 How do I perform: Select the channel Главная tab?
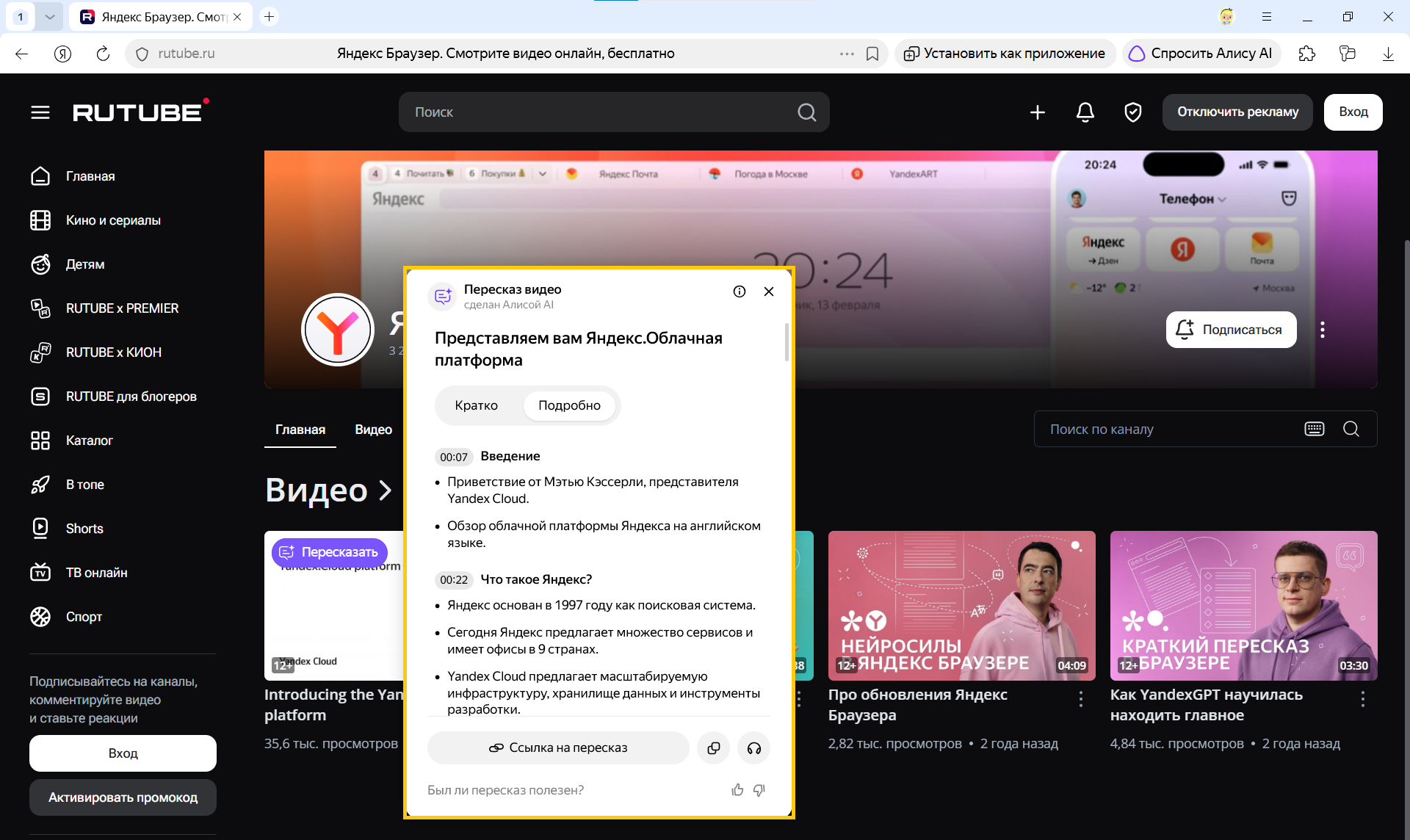coord(300,430)
